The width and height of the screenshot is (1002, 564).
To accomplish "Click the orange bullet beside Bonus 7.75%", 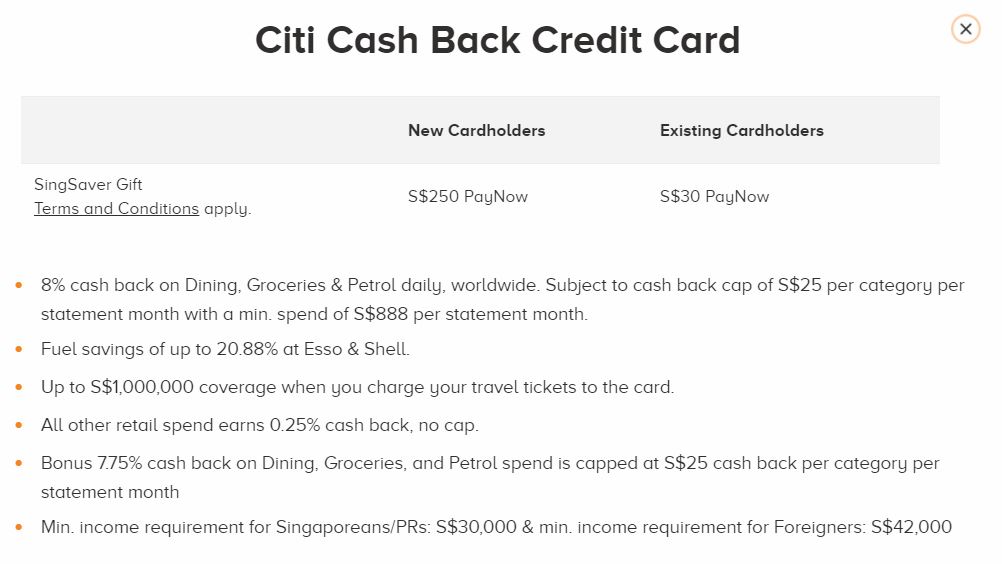I will click(x=19, y=464).
